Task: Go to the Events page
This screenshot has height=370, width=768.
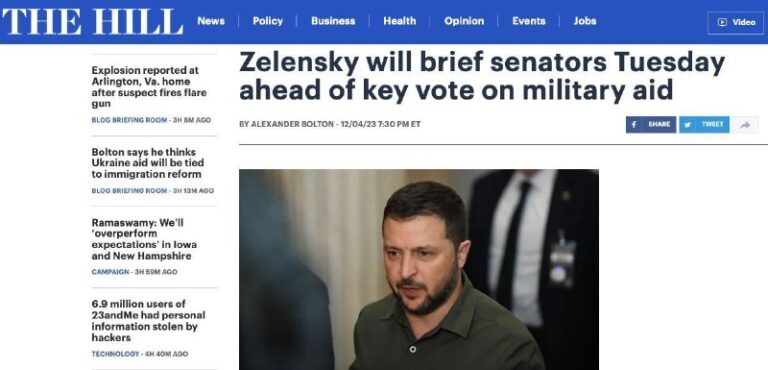Action: [528, 21]
